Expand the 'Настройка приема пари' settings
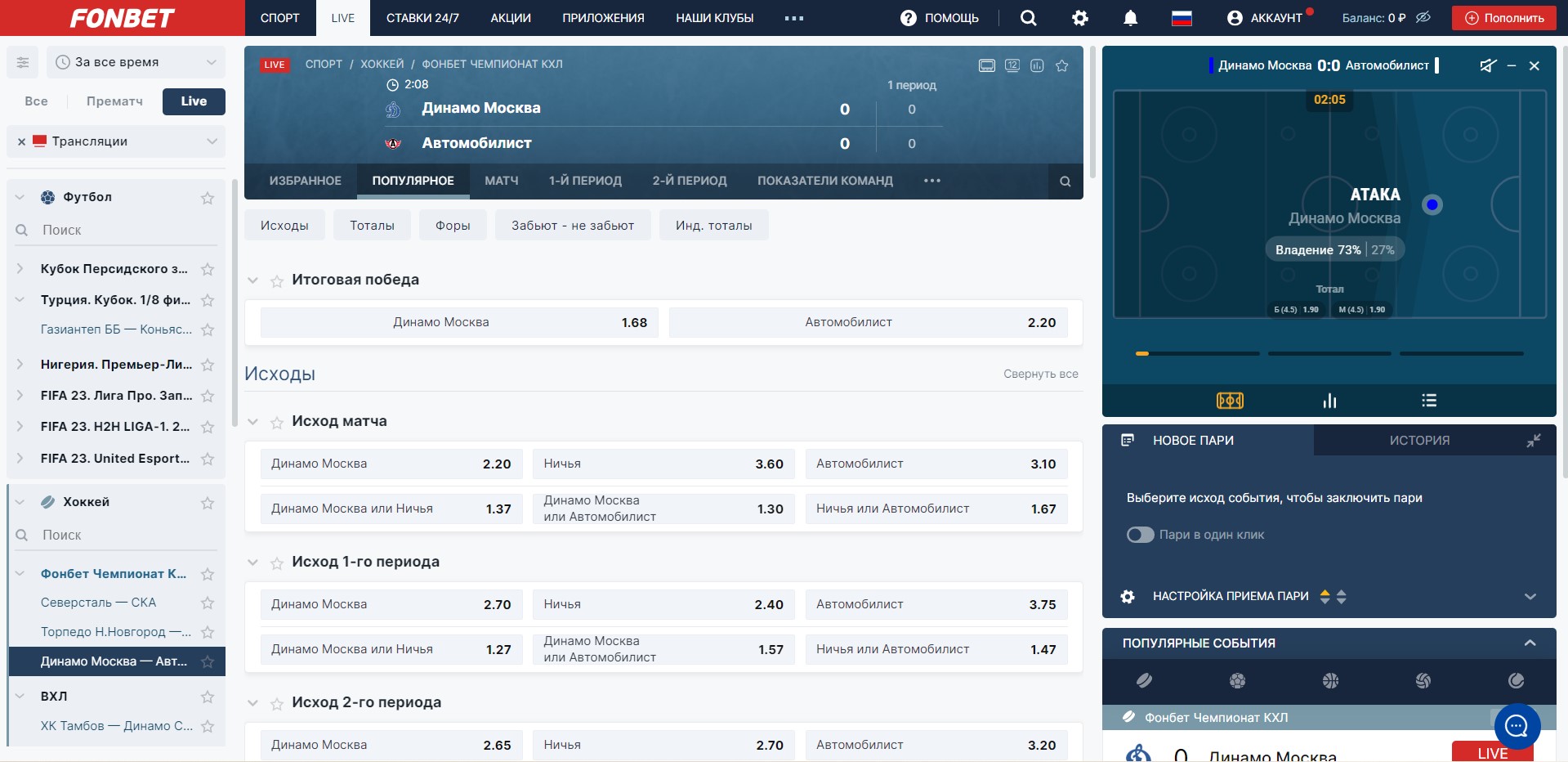1568x762 pixels. coord(1530,597)
